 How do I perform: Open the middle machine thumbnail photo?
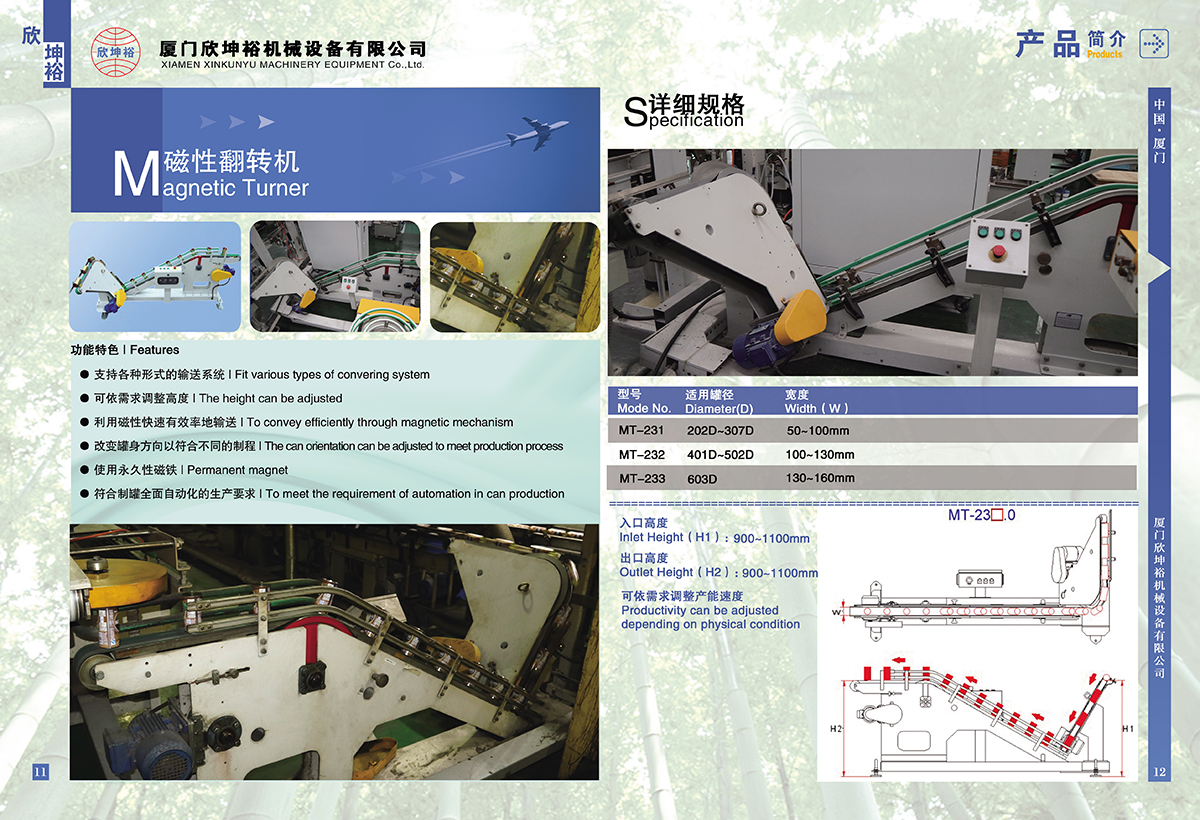(x=334, y=277)
